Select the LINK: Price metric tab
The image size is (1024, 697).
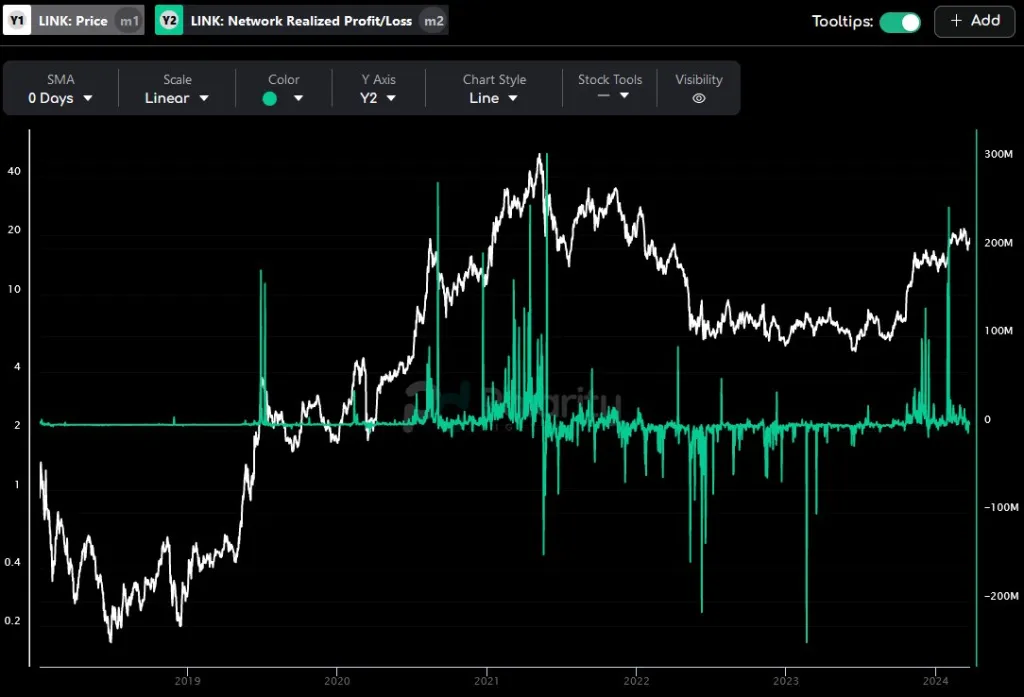(72, 21)
